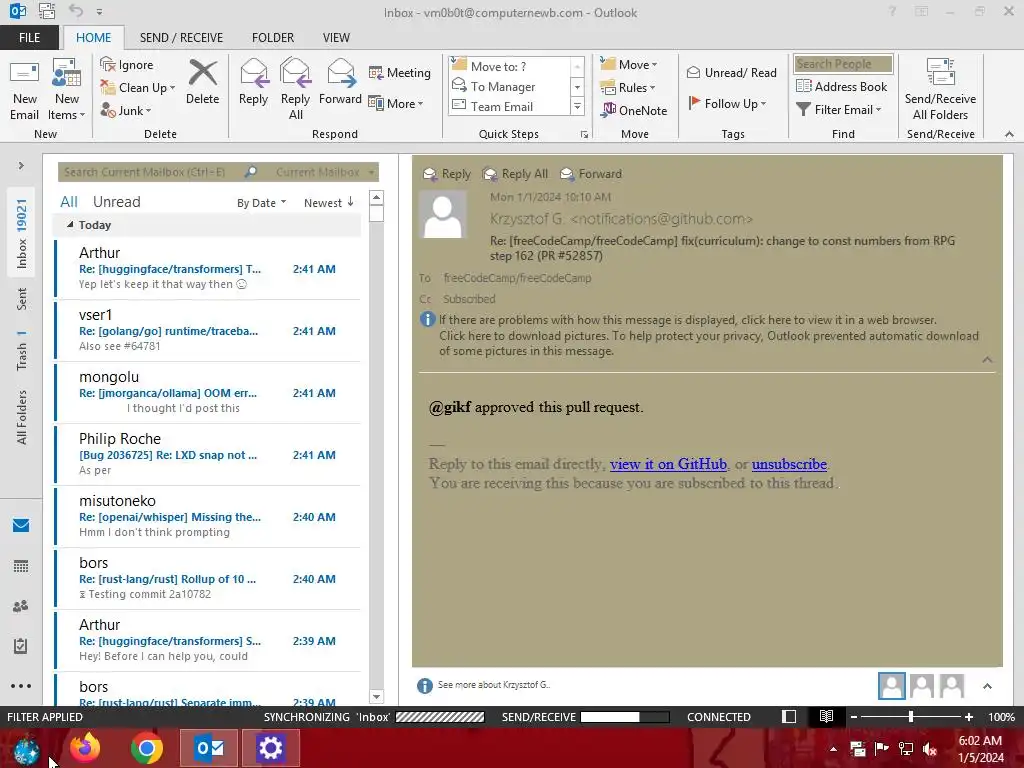1024x768 pixels.
Task: Click Reply All in the reading pane
Action: 515,174
